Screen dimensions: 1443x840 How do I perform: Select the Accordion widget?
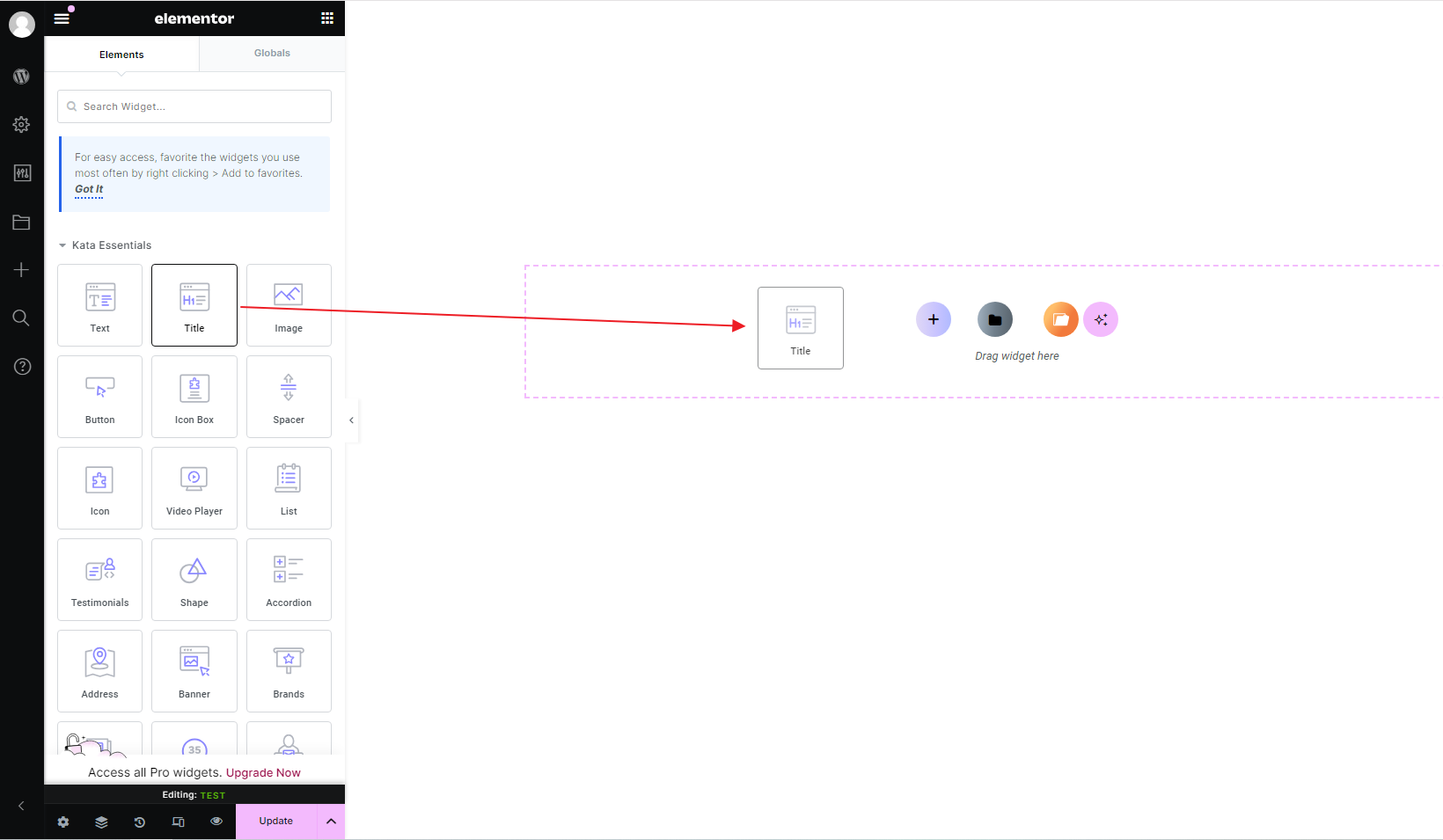pyautogui.click(x=289, y=580)
